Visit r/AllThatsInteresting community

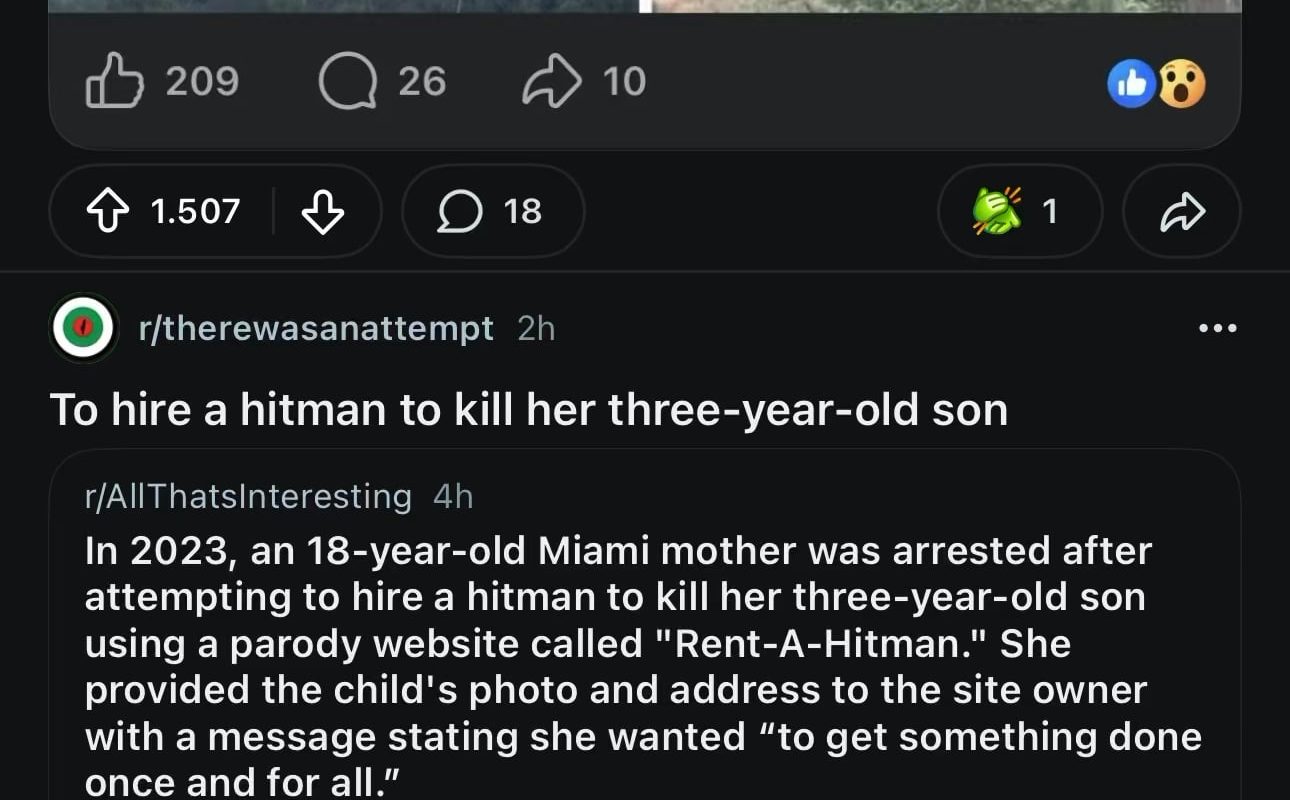point(248,496)
